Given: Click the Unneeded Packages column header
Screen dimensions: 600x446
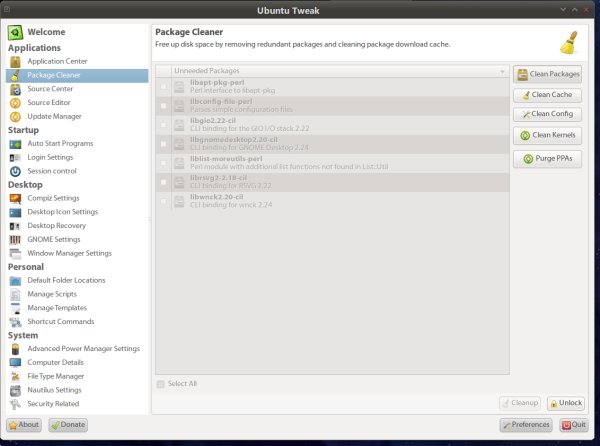Looking at the screenshot, I should (341, 71).
